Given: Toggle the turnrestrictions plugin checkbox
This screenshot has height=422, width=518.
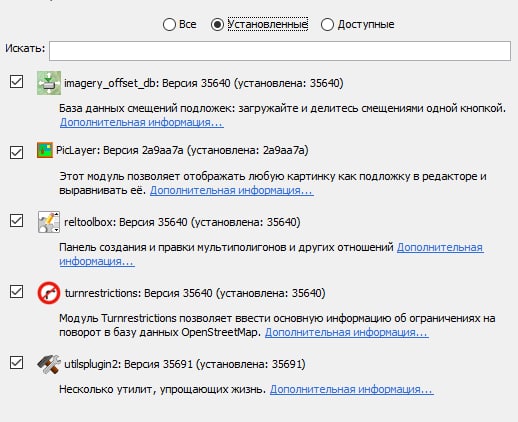Looking at the screenshot, I should click(16, 291).
